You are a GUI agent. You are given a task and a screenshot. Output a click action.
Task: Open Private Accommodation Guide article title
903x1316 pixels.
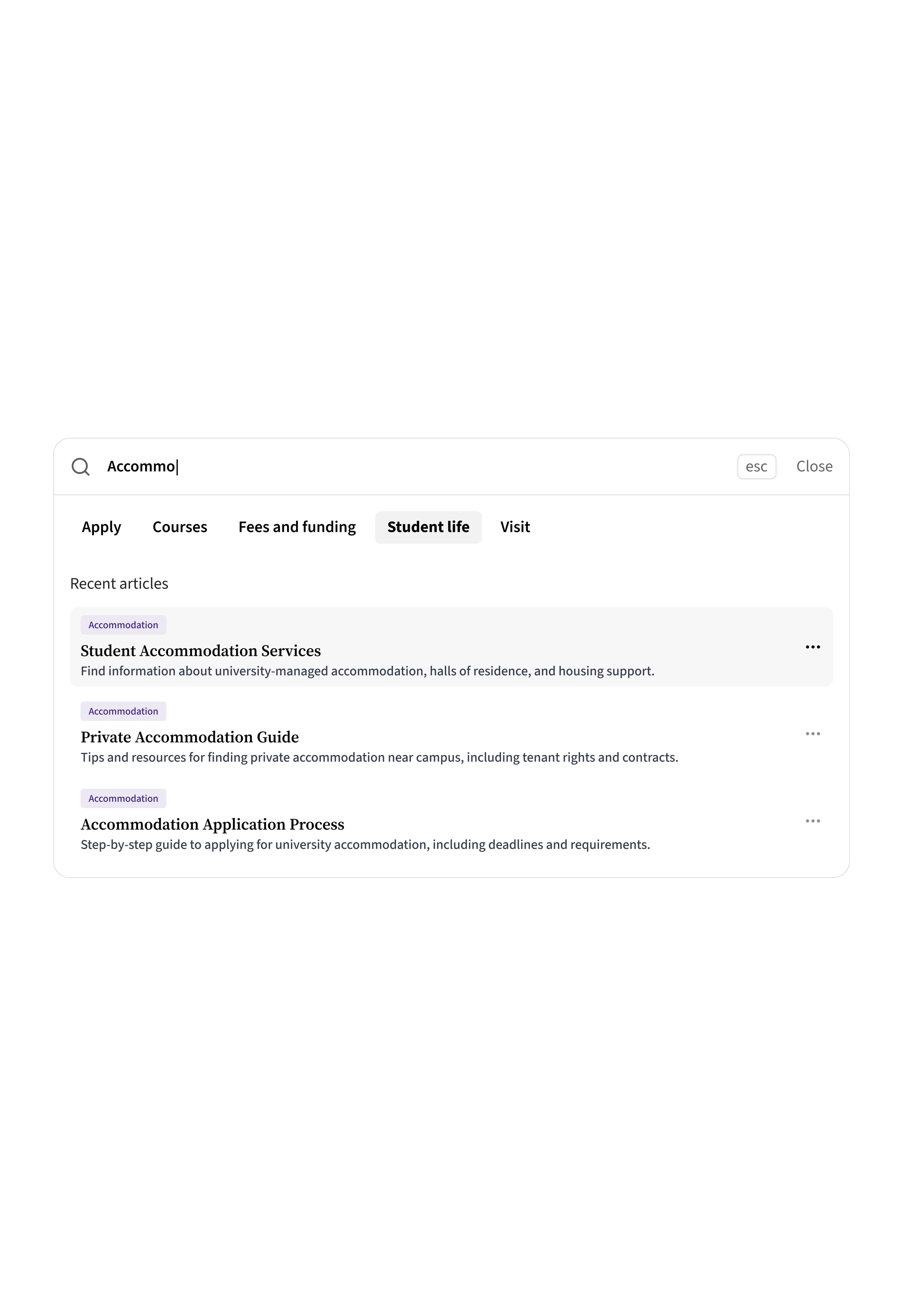190,737
